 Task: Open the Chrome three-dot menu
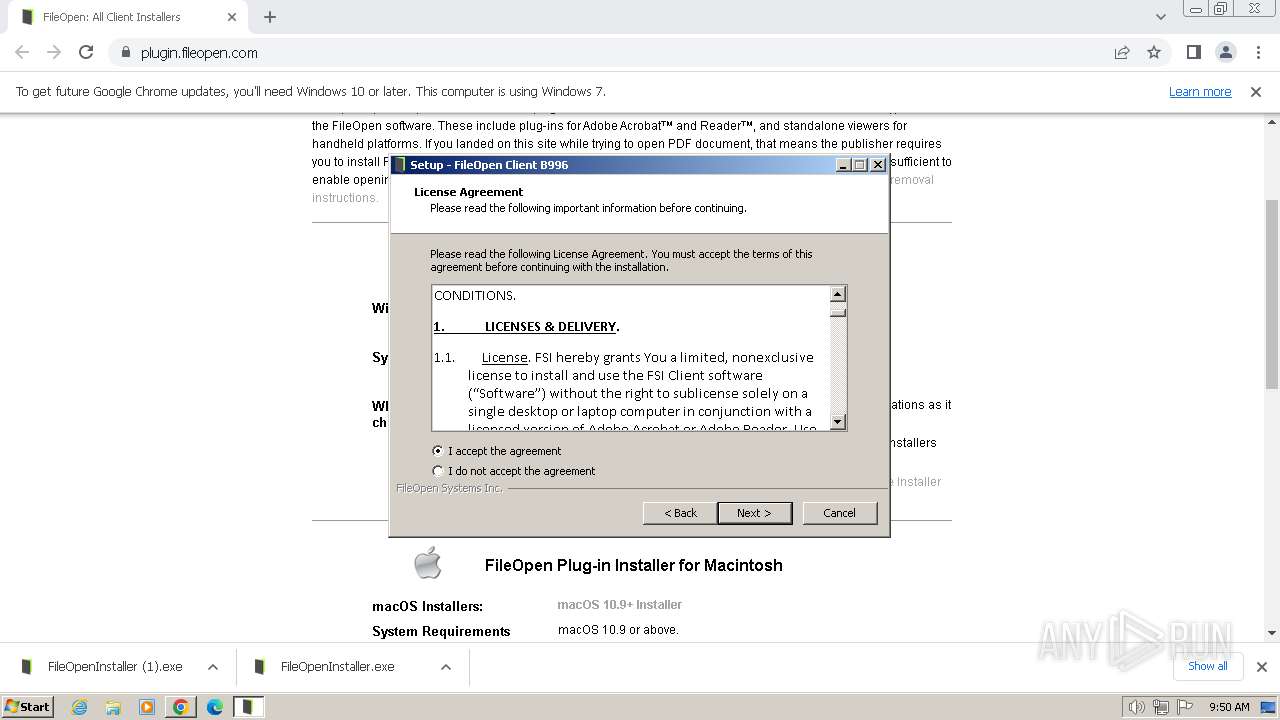[1256, 53]
